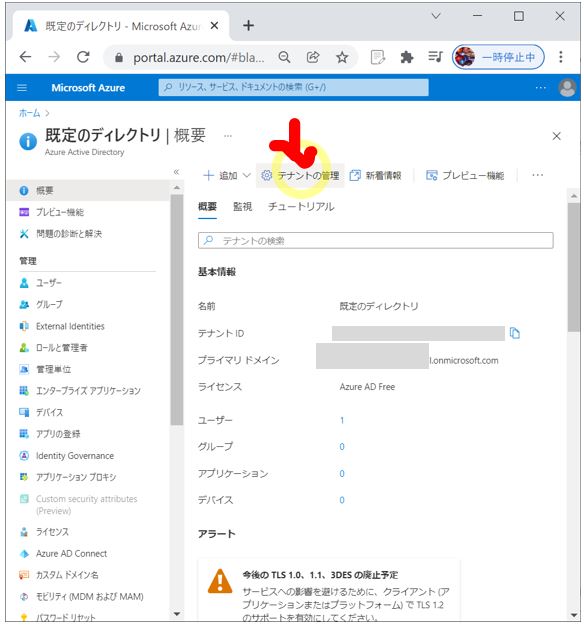Share this page via address bar icon
The image size is (584, 625).
313,57
